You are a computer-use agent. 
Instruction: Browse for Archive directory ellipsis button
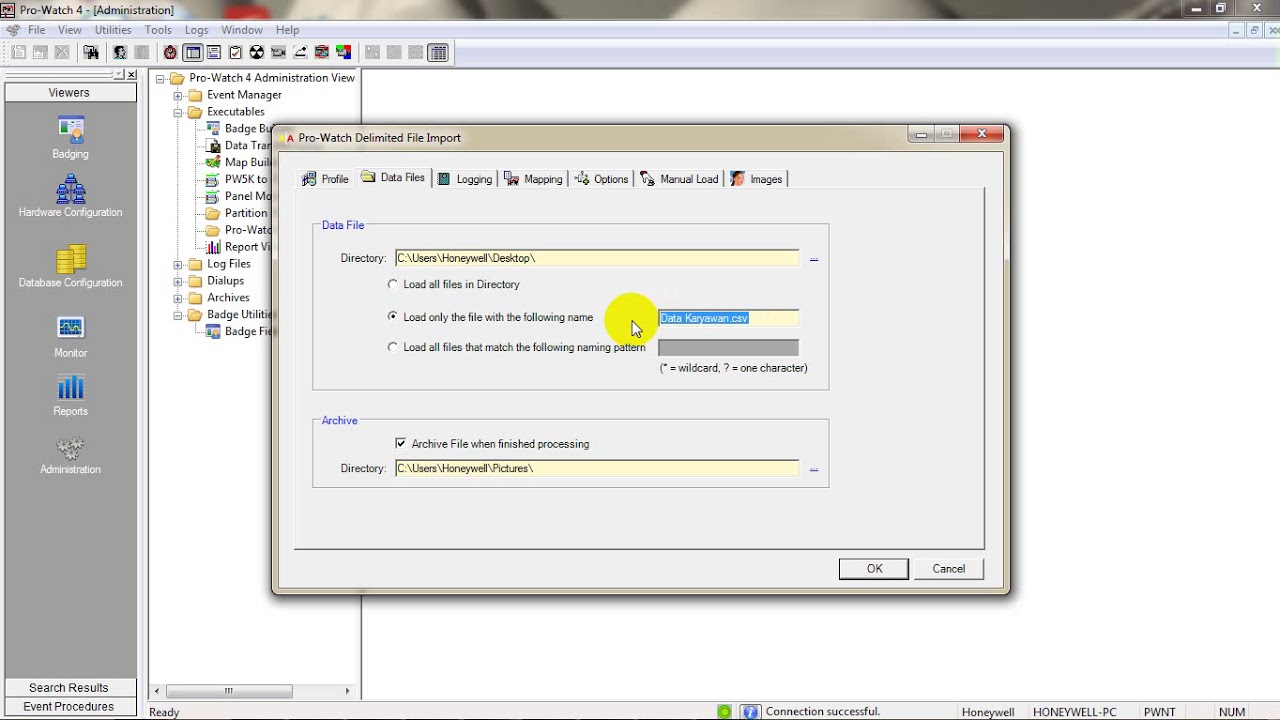point(813,468)
